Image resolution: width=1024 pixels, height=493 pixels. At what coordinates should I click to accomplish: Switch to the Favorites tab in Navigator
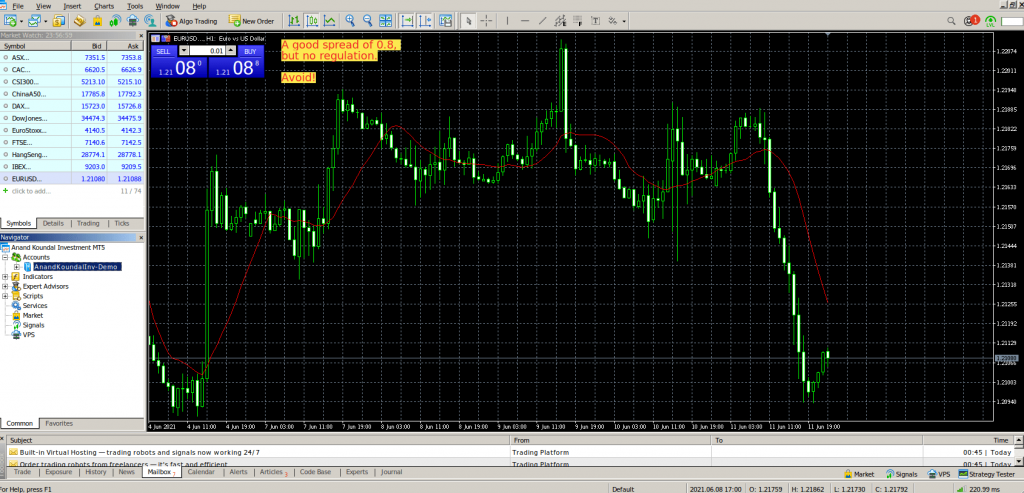(x=59, y=423)
